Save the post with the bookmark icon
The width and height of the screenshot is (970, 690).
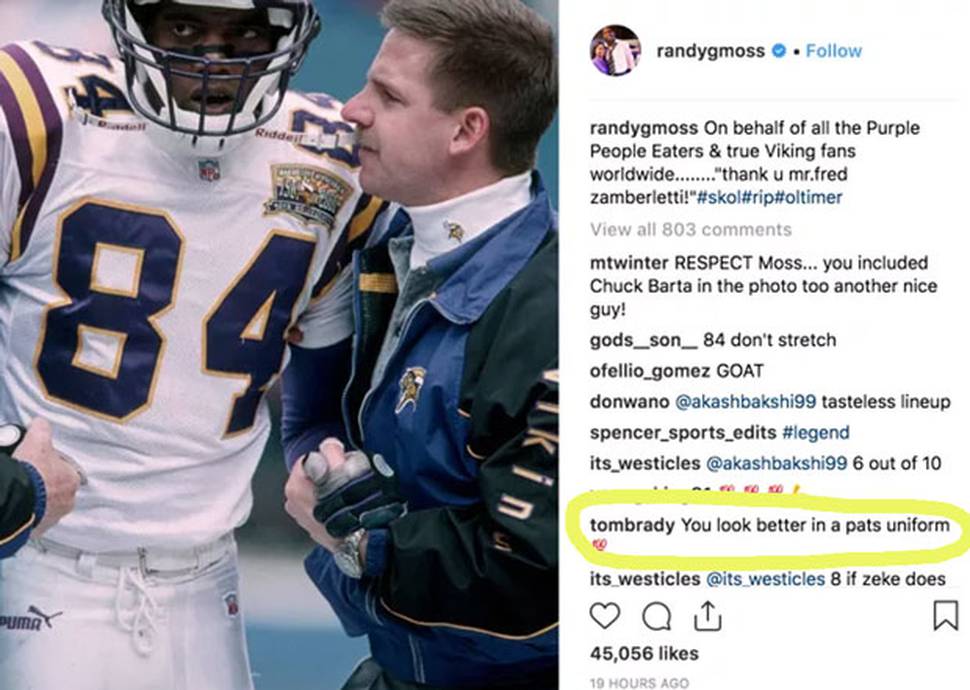pos(945,616)
